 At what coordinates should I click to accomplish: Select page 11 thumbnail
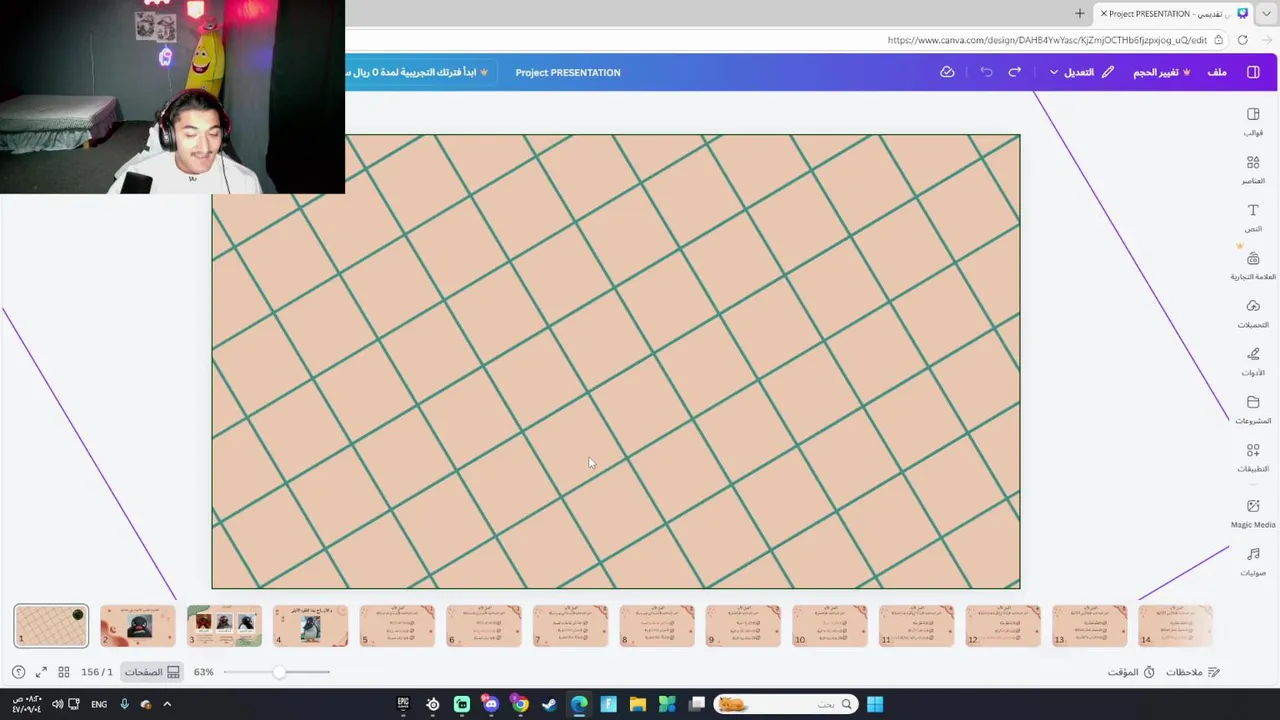pyautogui.click(x=916, y=626)
